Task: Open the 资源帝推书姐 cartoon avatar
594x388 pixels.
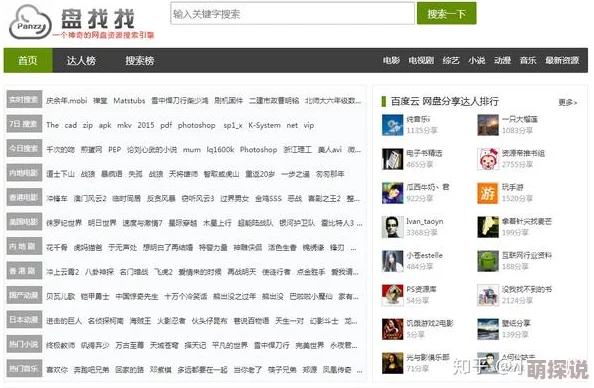Action: coord(488,159)
